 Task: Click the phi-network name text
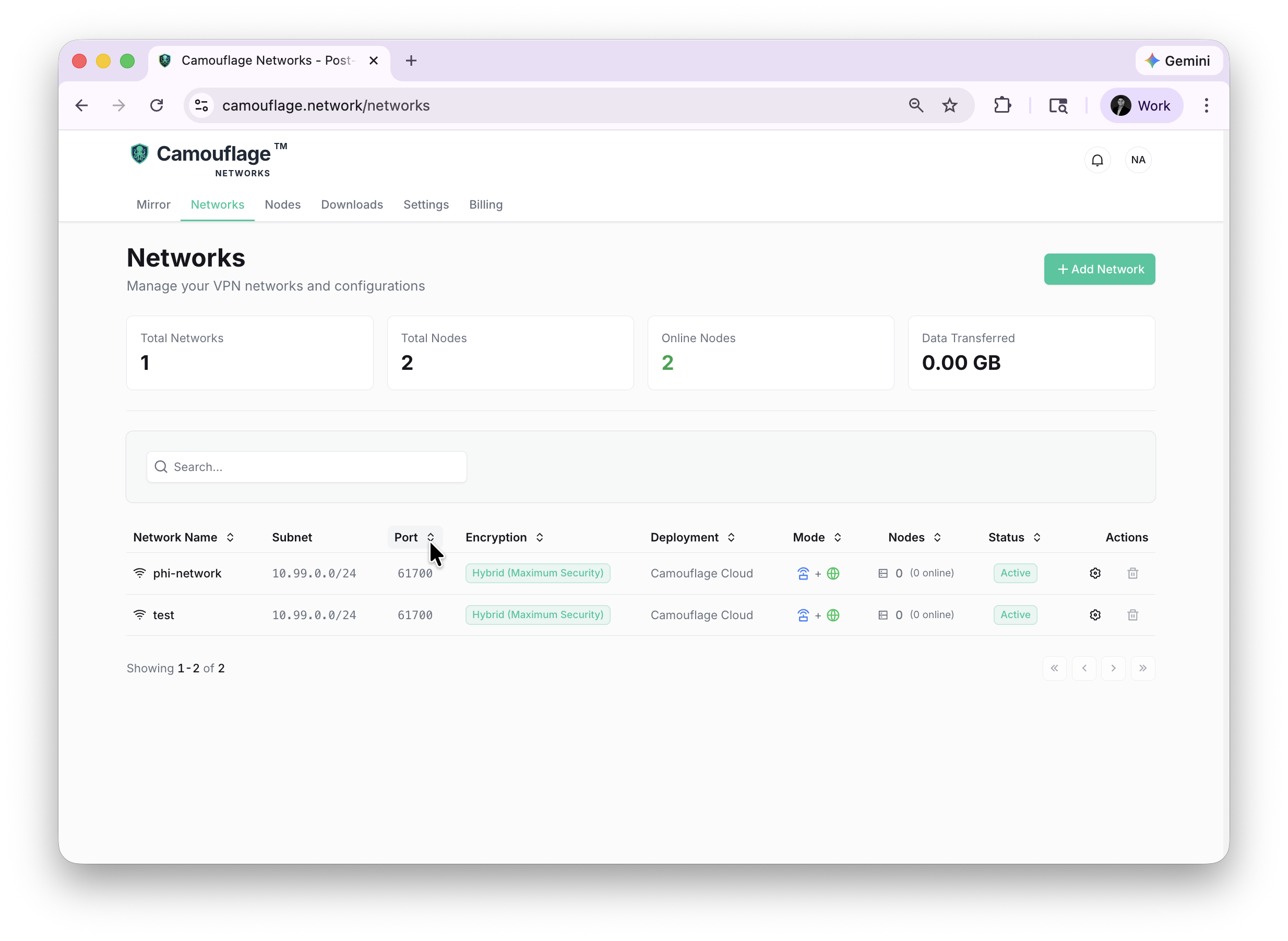pyautogui.click(x=187, y=573)
